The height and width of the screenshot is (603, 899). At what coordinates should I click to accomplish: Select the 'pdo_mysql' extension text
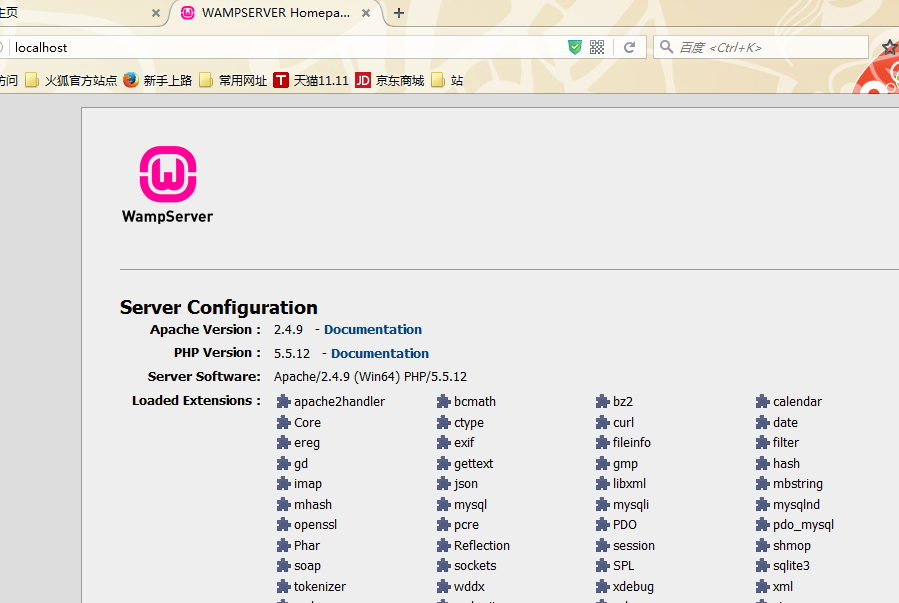(803, 525)
